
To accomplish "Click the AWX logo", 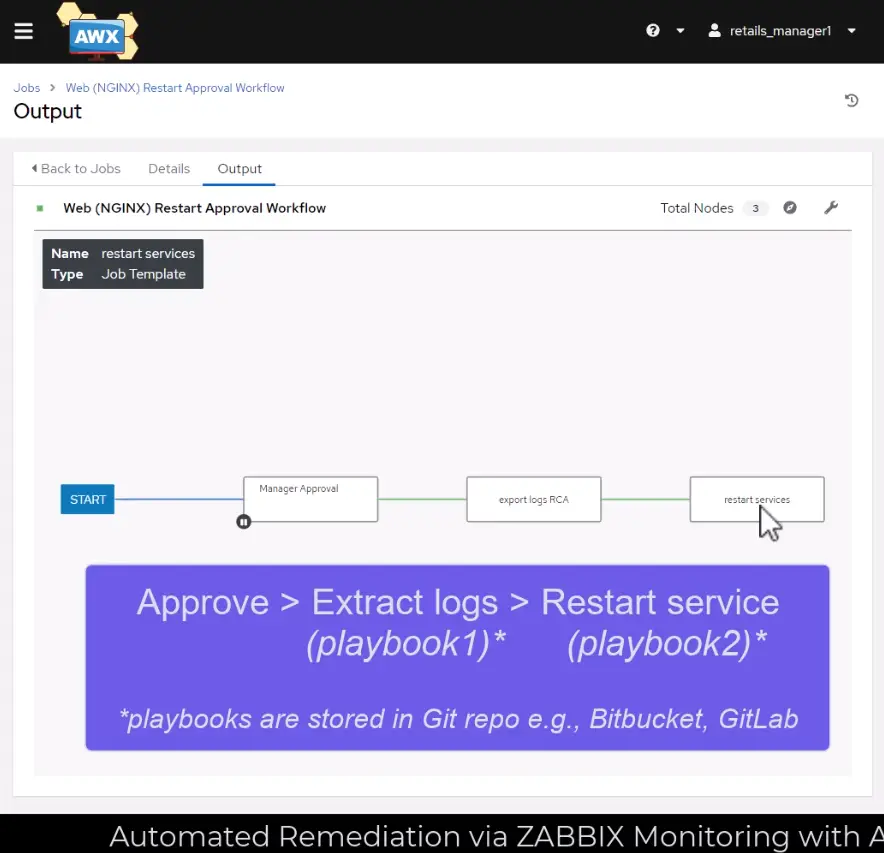I will click(98, 32).
